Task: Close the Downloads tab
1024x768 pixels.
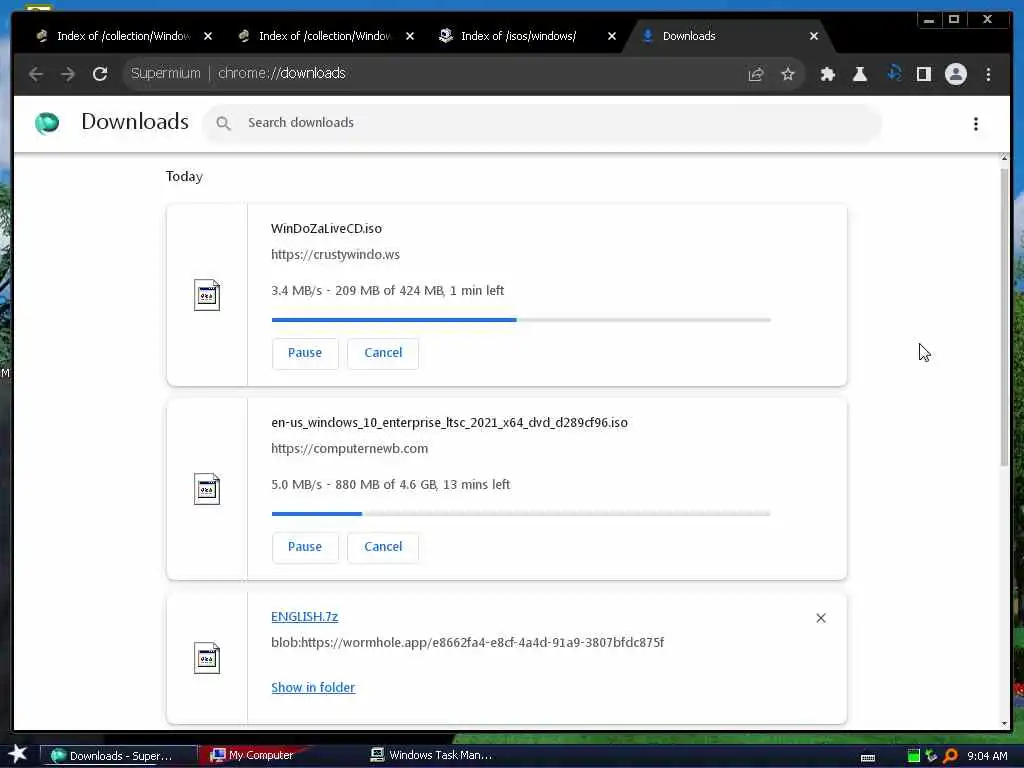Action: pos(814,36)
